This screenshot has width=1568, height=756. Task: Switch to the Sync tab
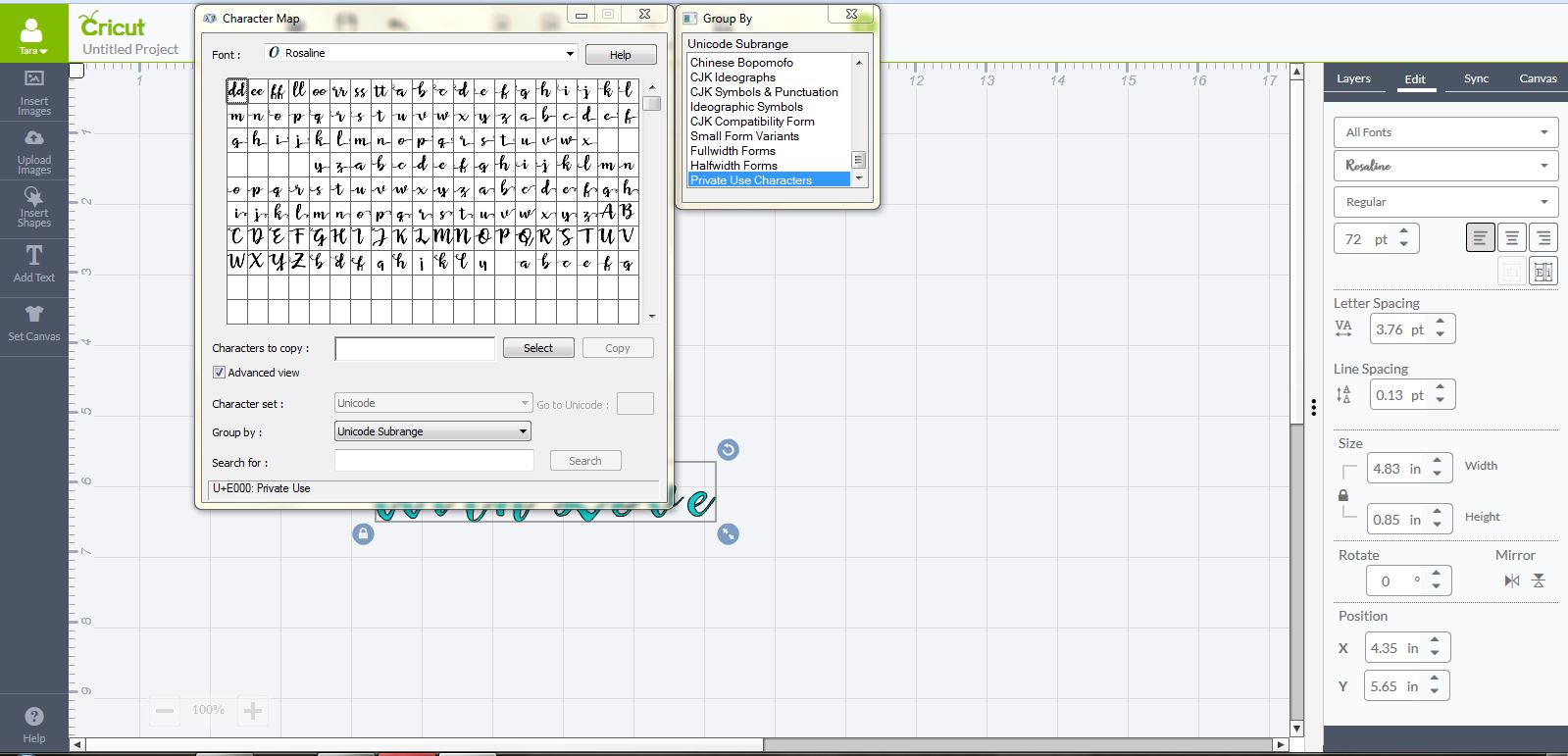tap(1476, 78)
